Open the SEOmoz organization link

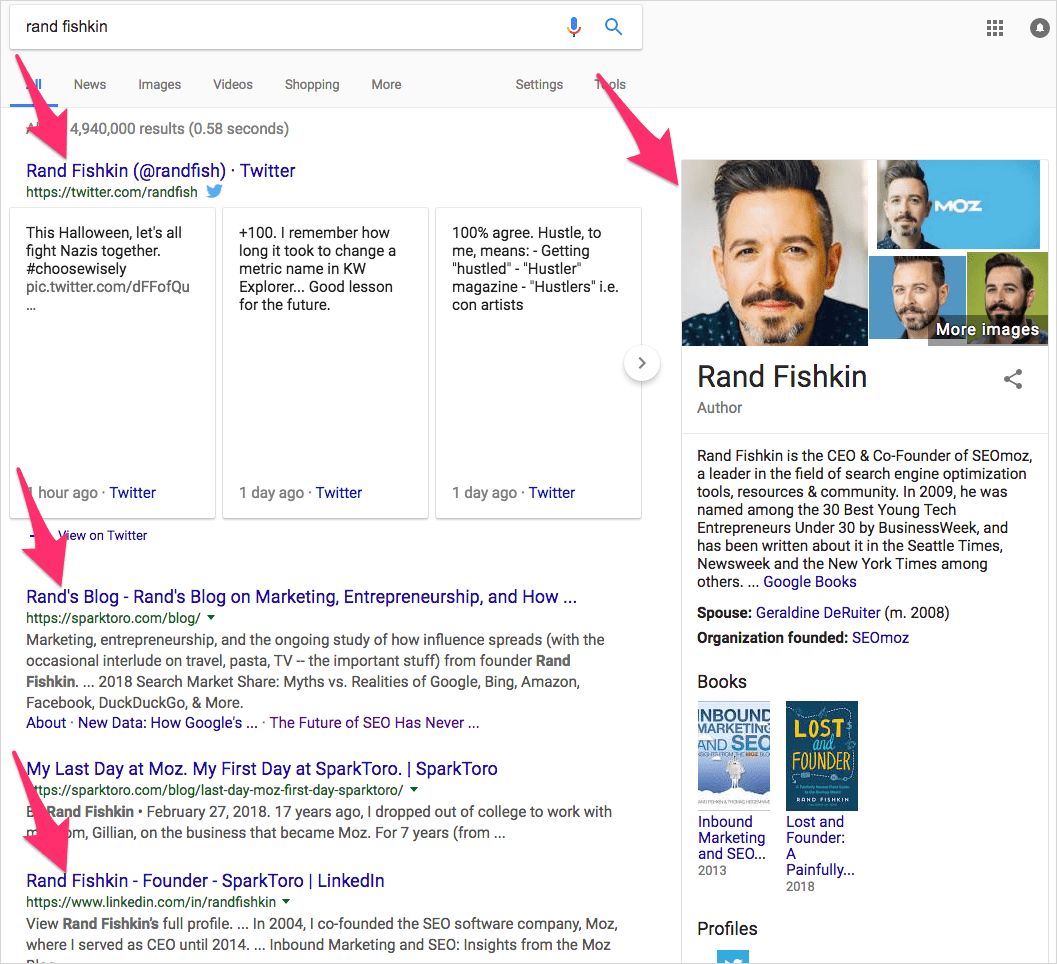880,638
